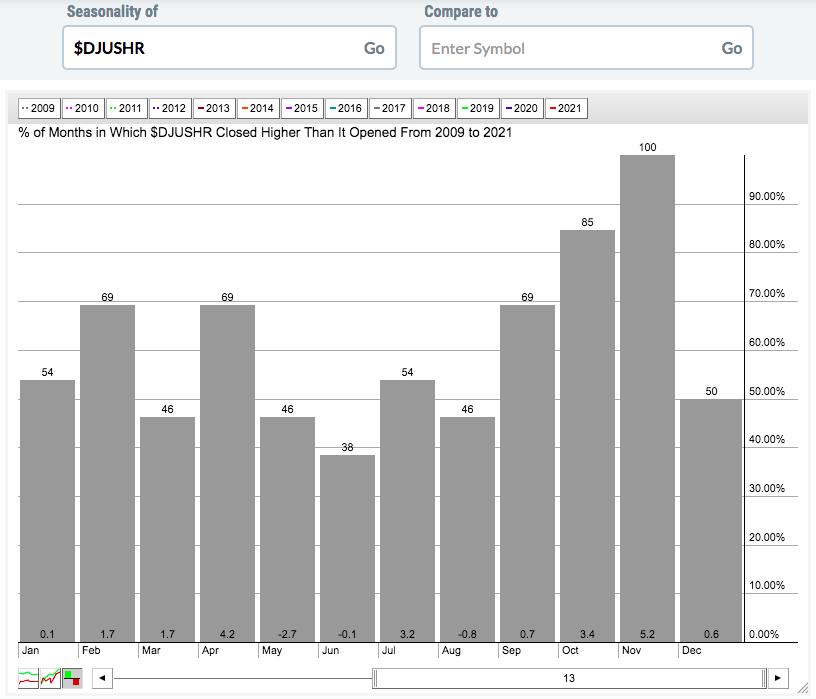Toggle the 2021 year legend

tap(564, 108)
